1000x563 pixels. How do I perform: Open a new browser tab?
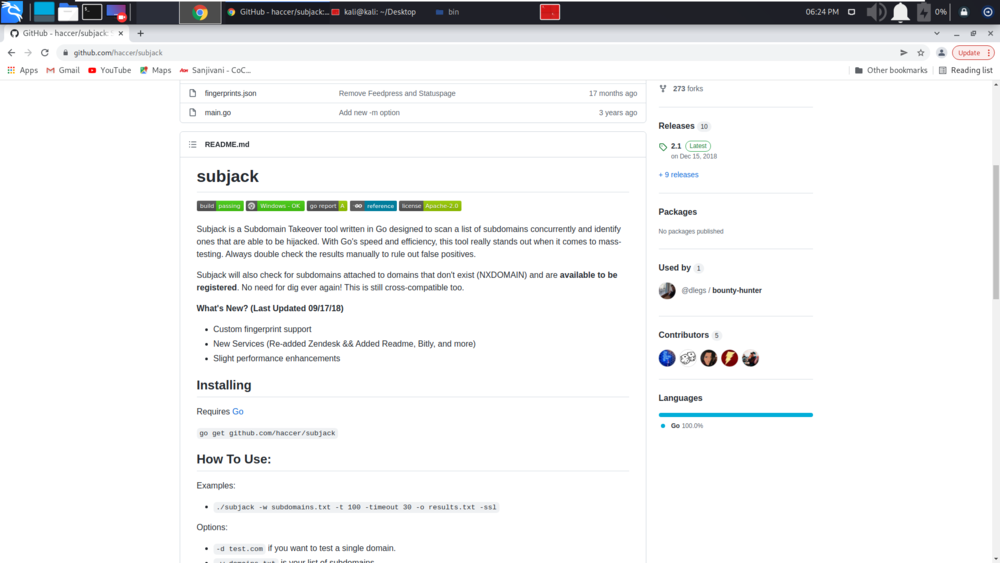click(140, 33)
